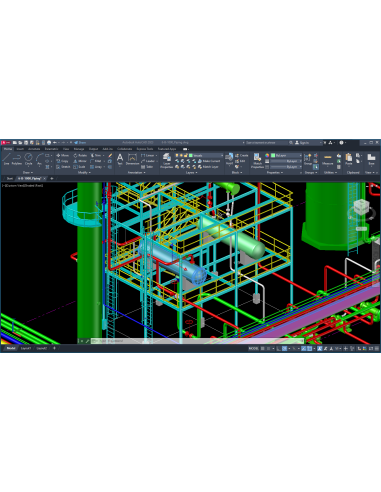
Task: Click the Make Current layer button
Action: 209,161
